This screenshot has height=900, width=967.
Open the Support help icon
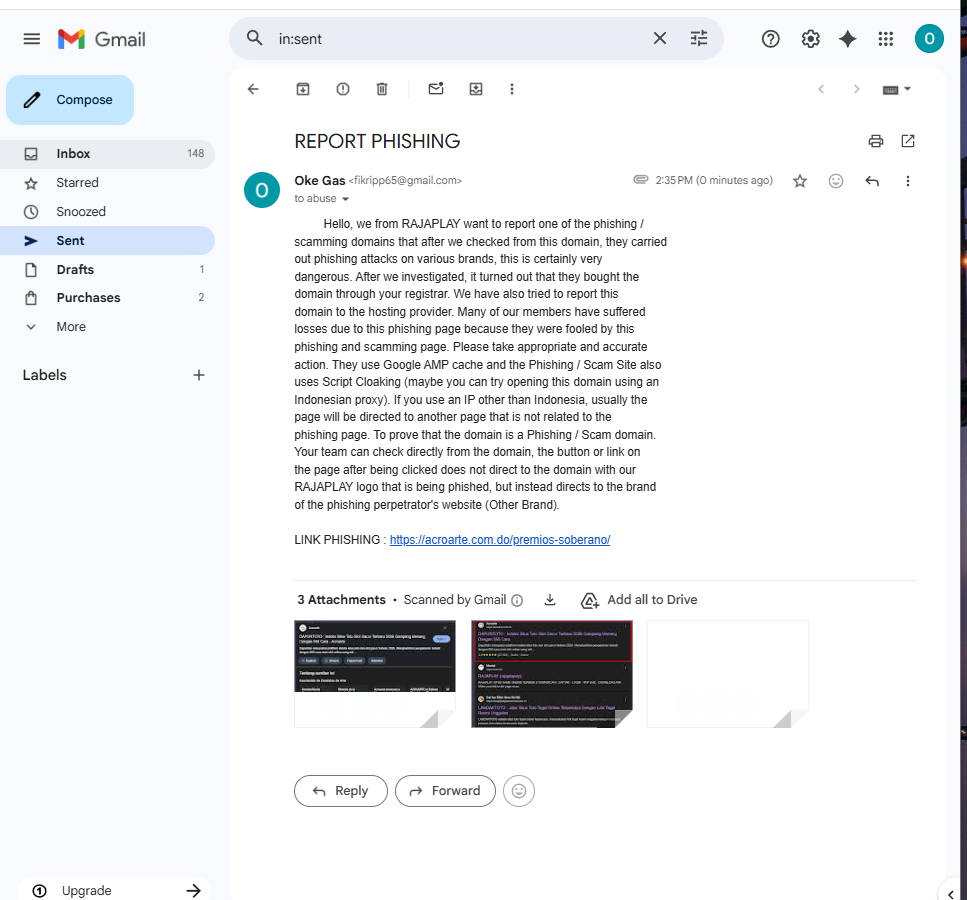pyautogui.click(x=770, y=39)
